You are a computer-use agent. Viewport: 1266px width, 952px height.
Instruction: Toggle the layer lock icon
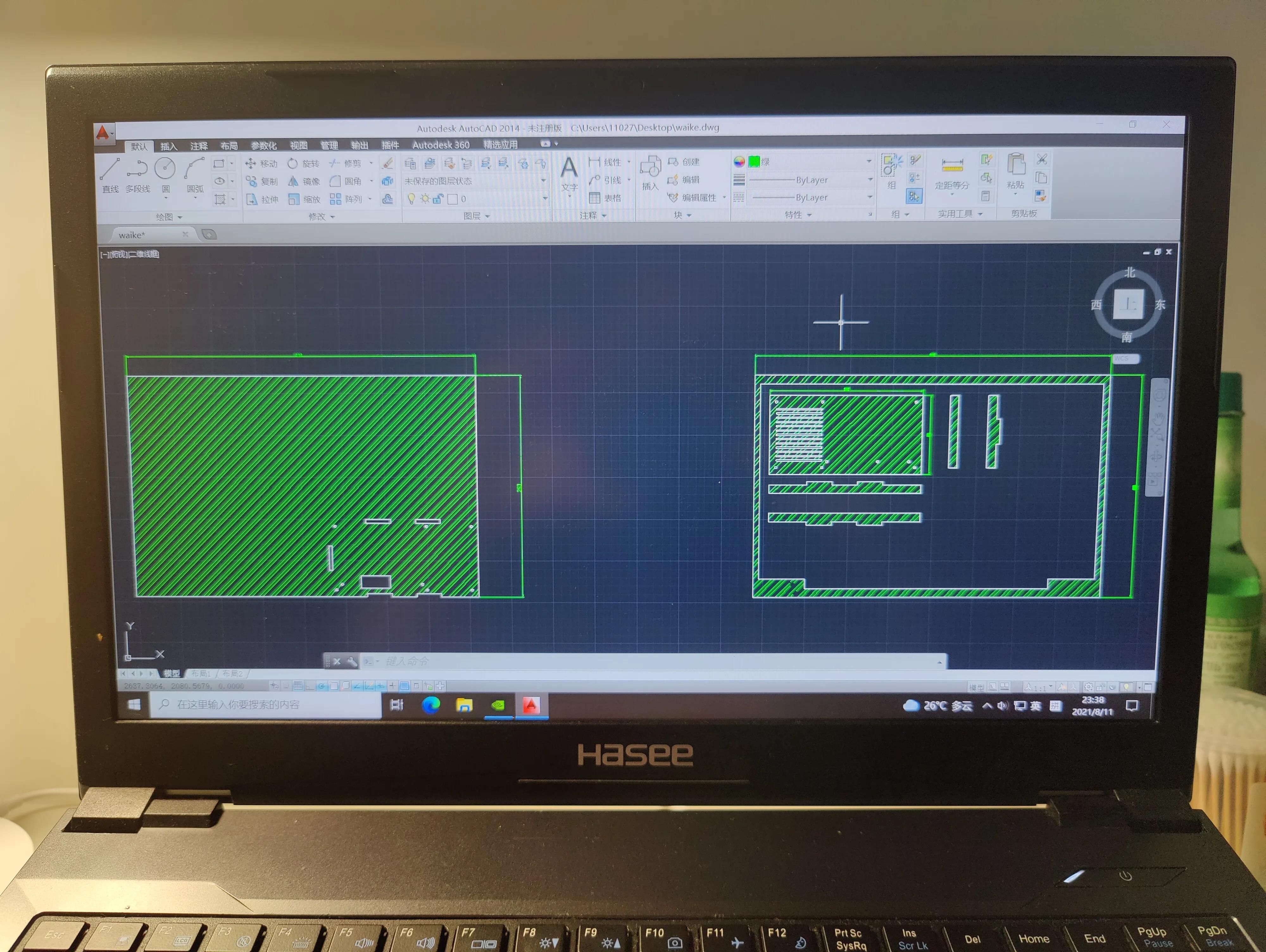[x=438, y=199]
